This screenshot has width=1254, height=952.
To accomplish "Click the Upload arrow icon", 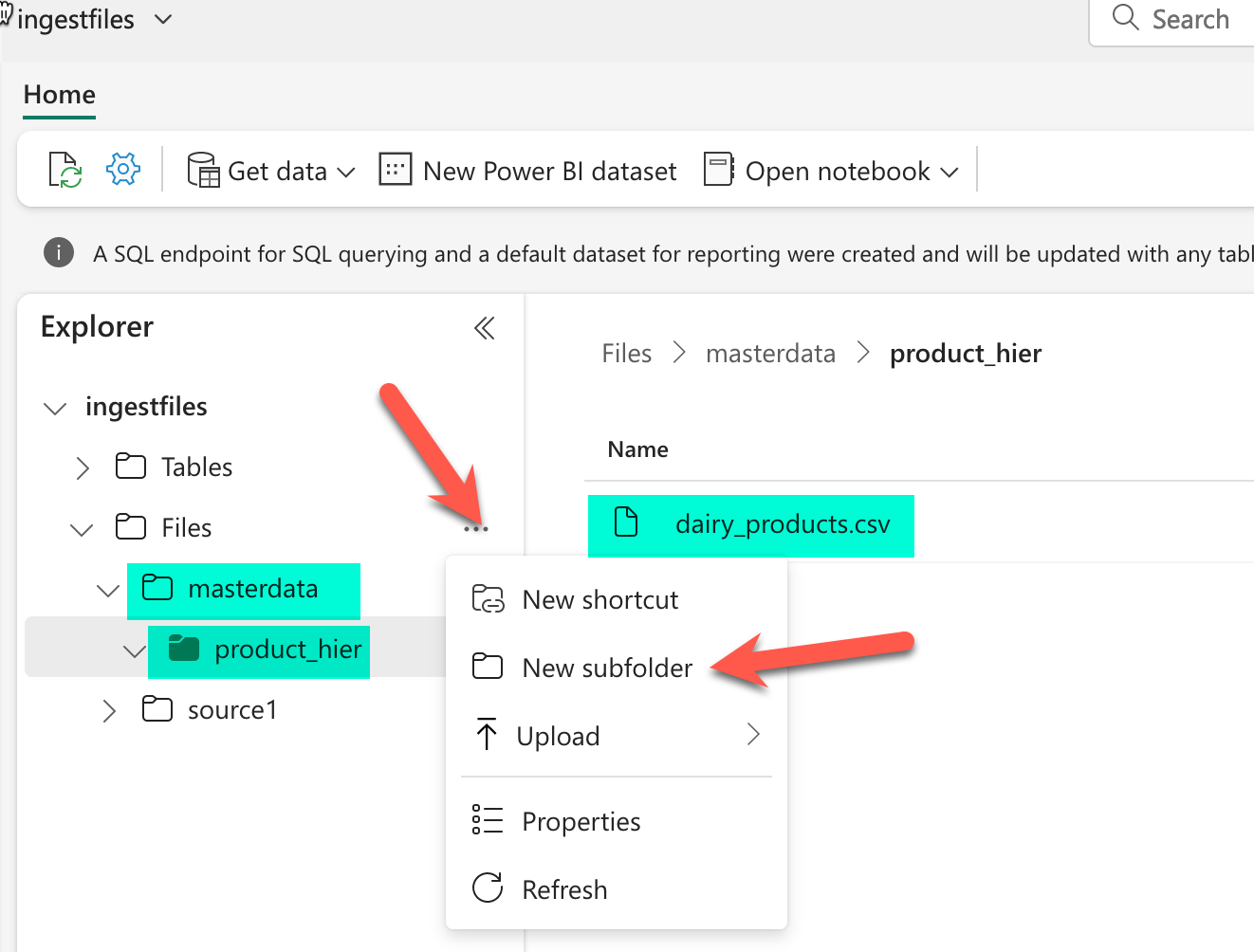I will (x=487, y=734).
